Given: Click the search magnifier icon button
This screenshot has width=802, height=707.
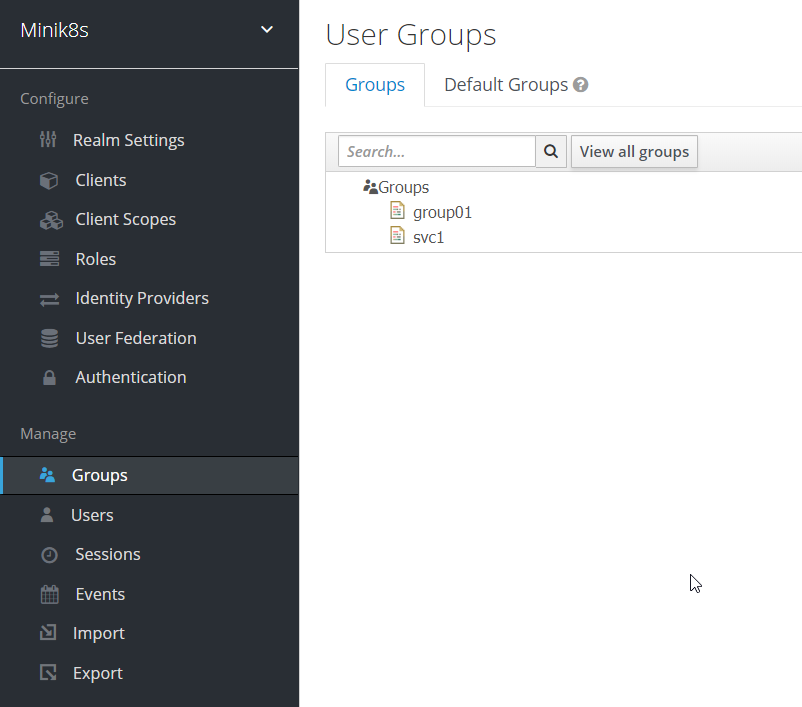Looking at the screenshot, I should [551, 151].
